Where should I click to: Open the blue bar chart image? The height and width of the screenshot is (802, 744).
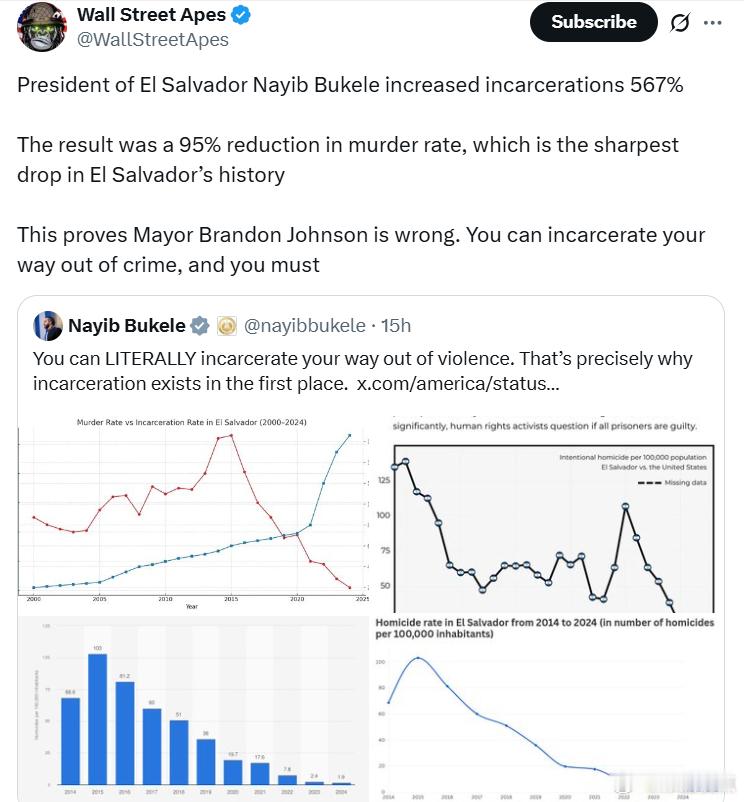pos(192,708)
